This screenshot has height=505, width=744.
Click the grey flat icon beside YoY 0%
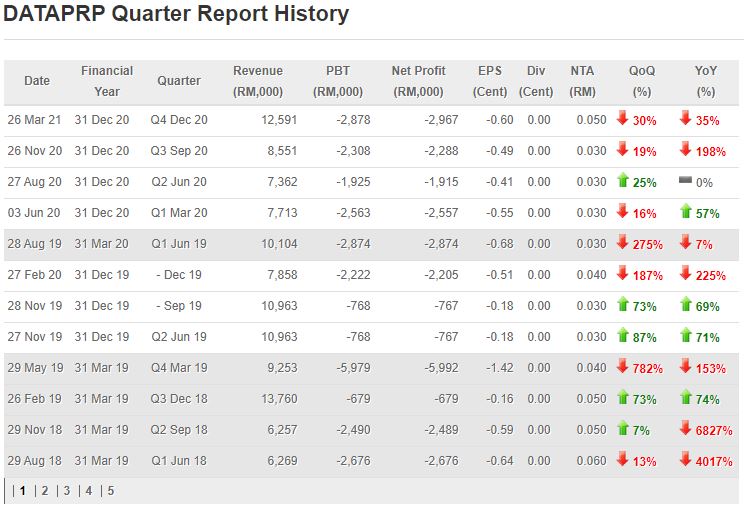685,181
